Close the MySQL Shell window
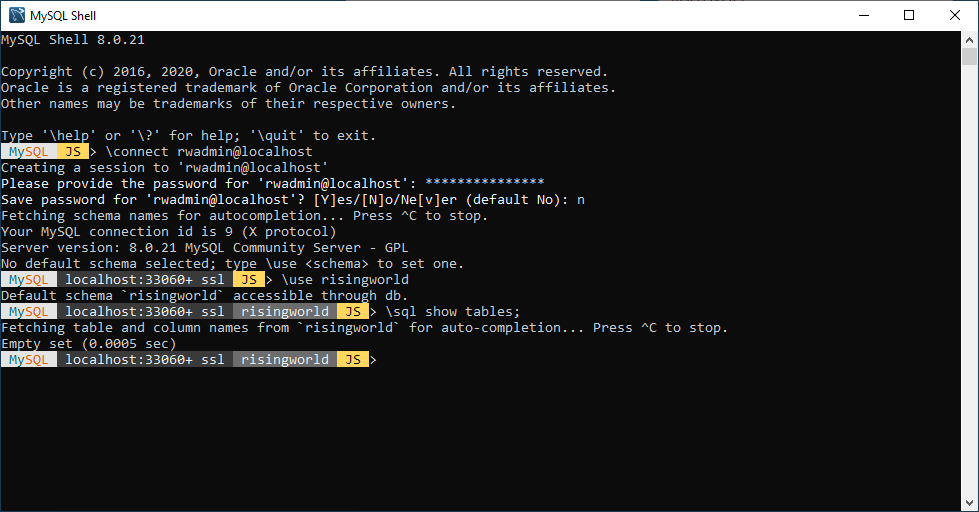 pos(955,15)
